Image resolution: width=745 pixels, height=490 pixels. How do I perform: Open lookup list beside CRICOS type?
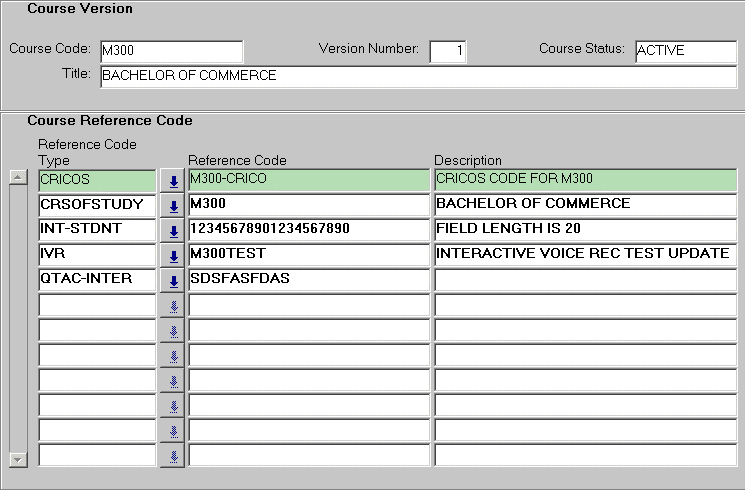173,181
